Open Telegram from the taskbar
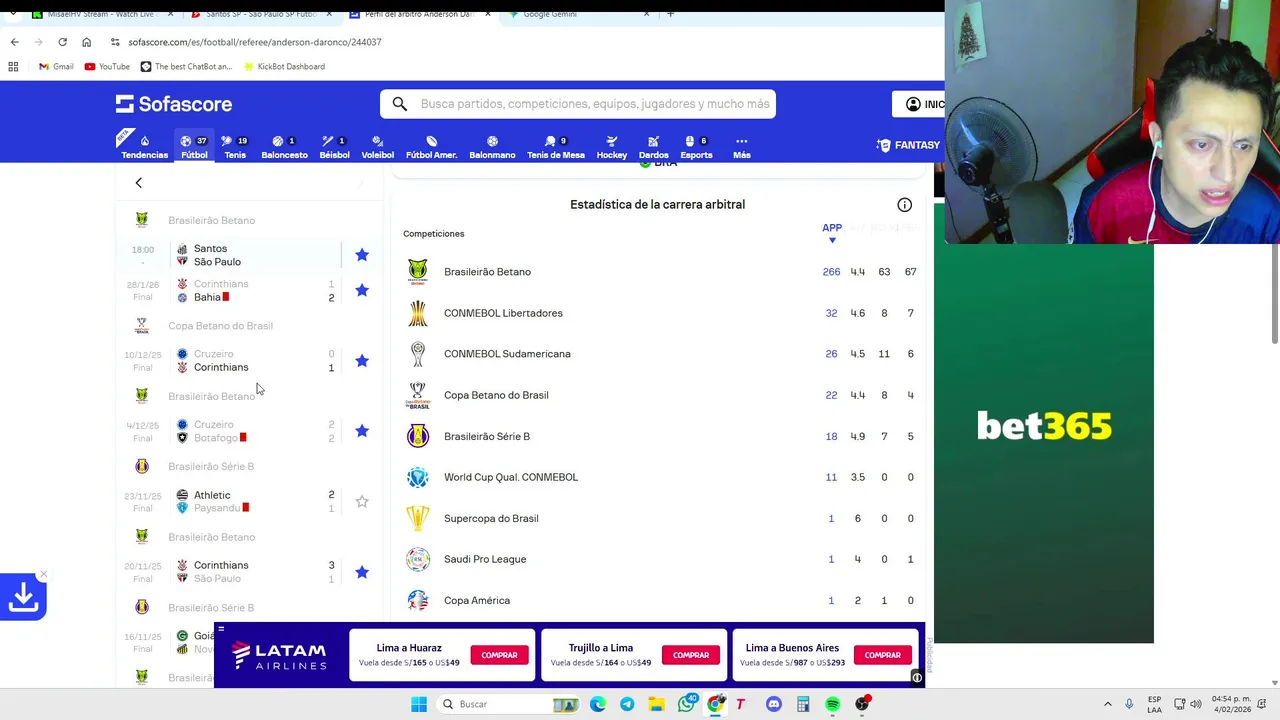Screen dimensions: 1280x720 click(x=627, y=704)
